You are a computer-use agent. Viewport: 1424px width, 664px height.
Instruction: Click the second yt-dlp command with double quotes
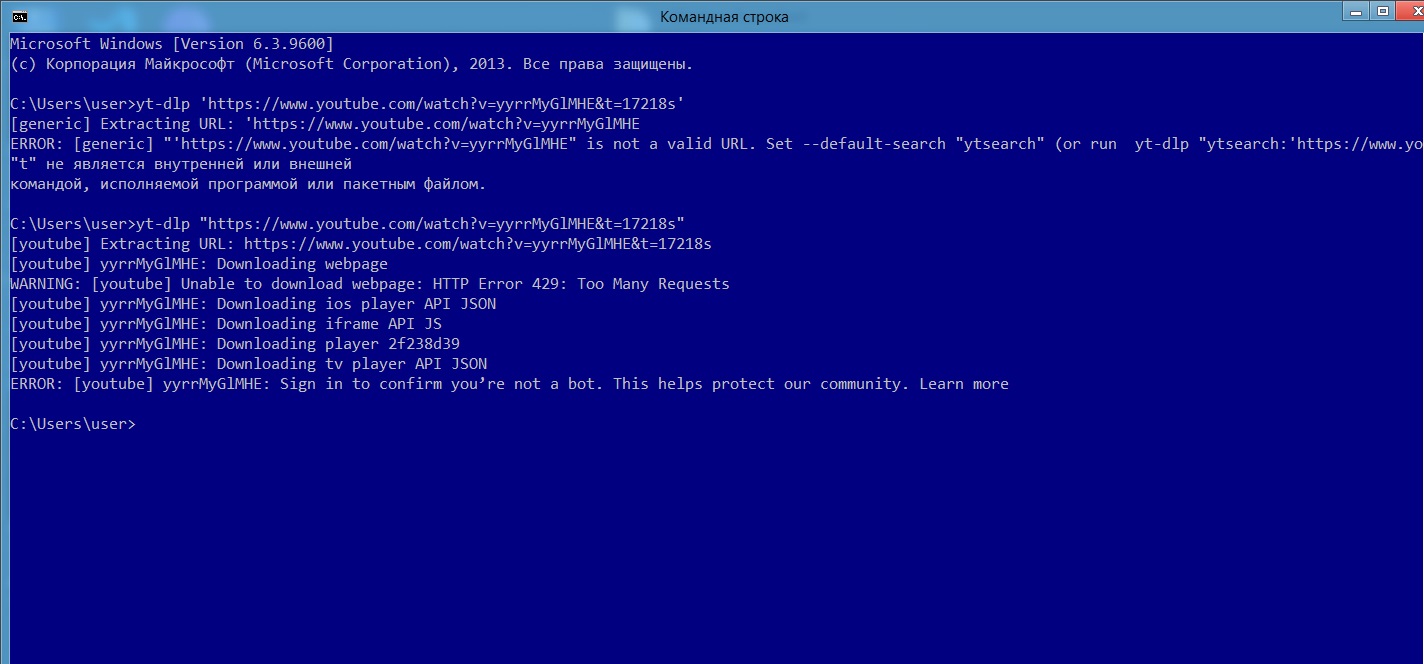[347, 224]
